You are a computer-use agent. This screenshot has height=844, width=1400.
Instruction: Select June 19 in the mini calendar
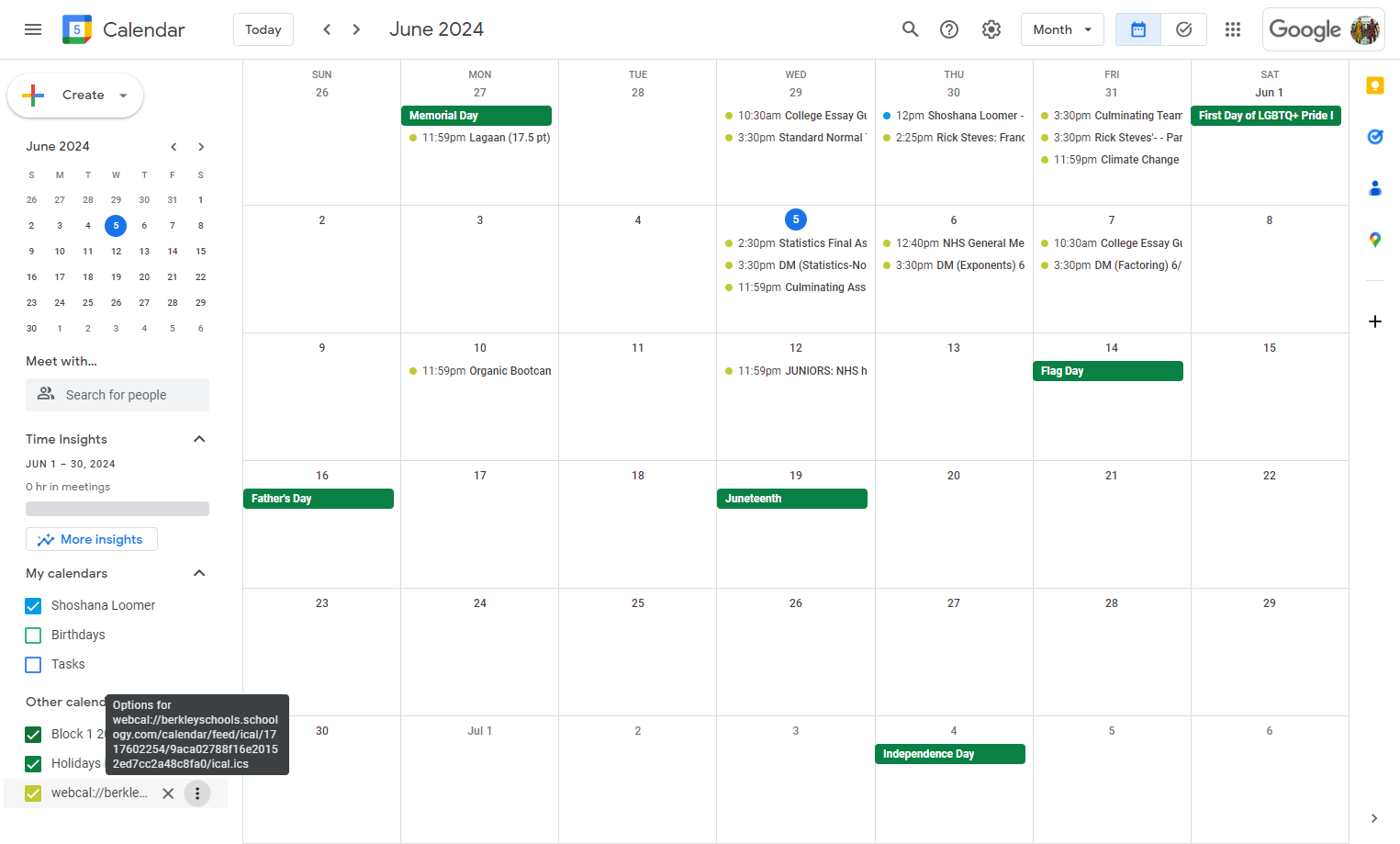tap(116, 276)
